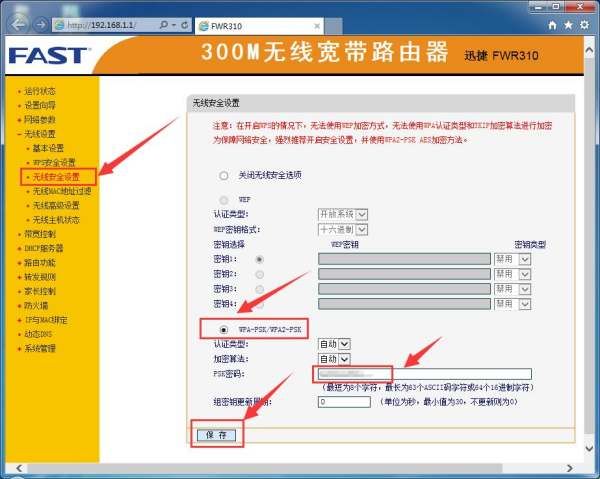Expand 网络参数 in the sidebar
The image size is (600, 479).
tap(40, 120)
